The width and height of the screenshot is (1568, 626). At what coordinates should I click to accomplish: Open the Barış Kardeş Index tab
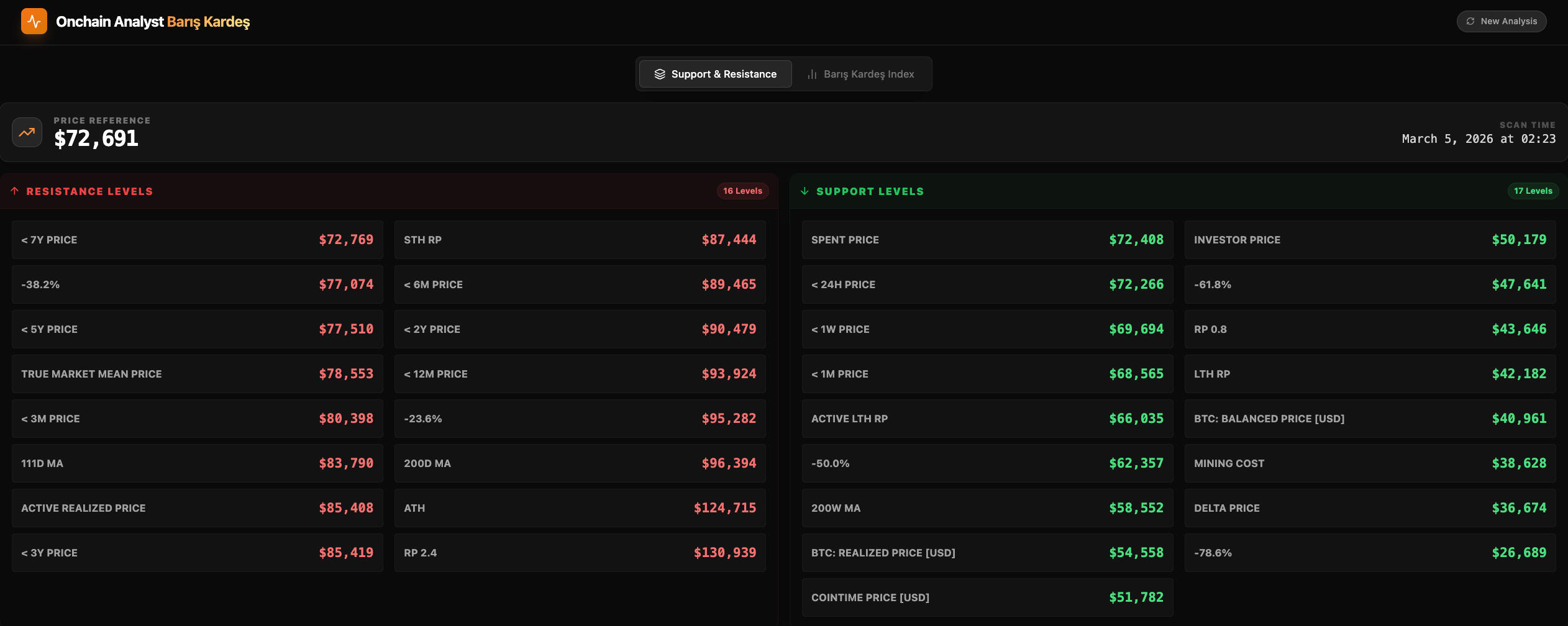click(861, 75)
